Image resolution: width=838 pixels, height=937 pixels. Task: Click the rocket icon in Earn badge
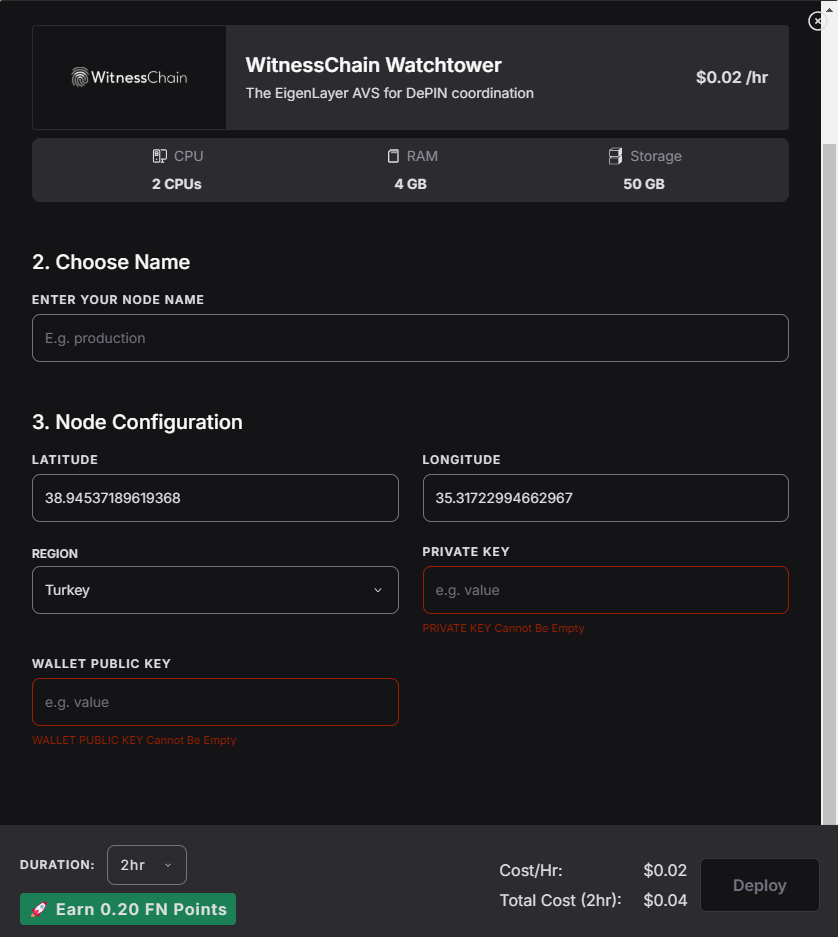pos(39,909)
